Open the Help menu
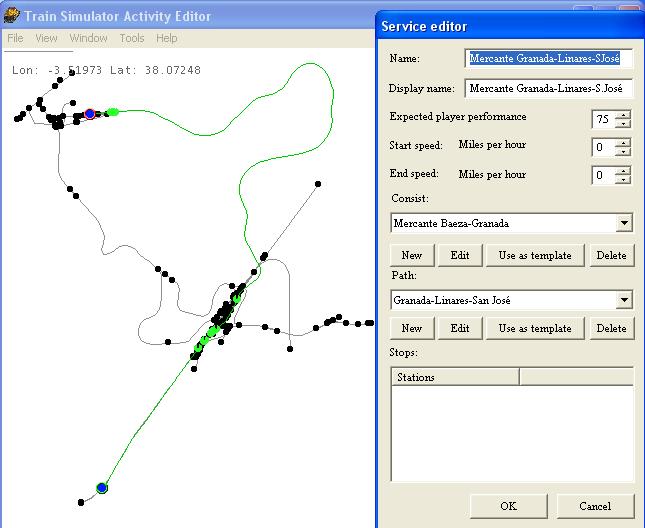This screenshot has height=528, width=645. pyautogui.click(x=167, y=38)
